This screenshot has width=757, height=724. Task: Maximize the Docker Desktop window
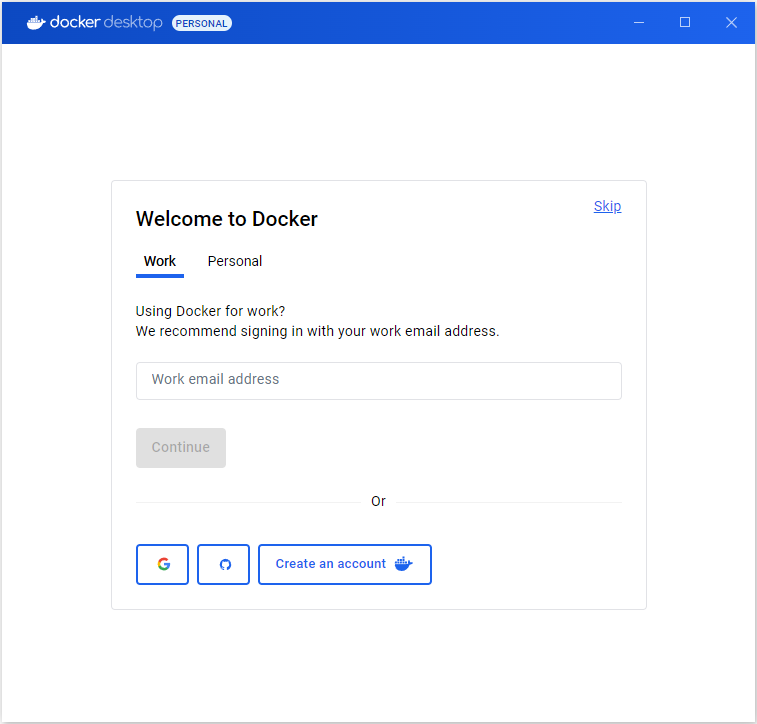tap(685, 22)
